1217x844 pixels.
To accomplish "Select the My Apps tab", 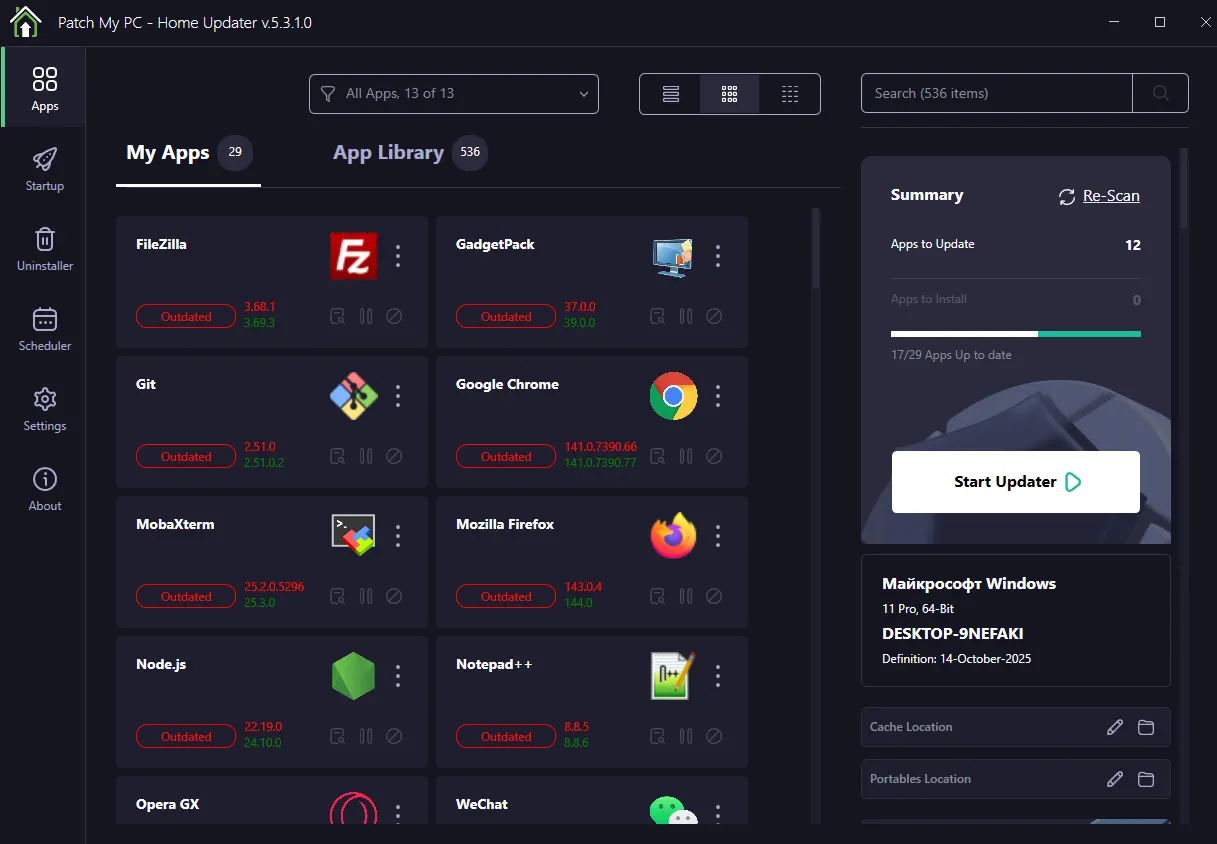I will (x=168, y=153).
